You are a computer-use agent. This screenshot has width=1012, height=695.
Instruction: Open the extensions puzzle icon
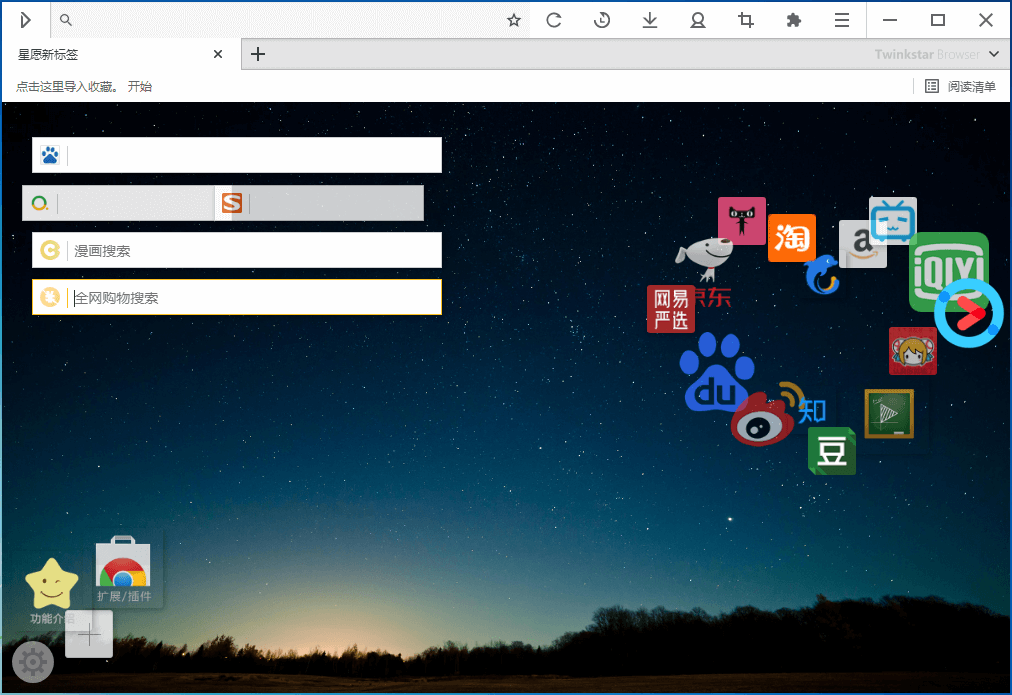click(794, 20)
